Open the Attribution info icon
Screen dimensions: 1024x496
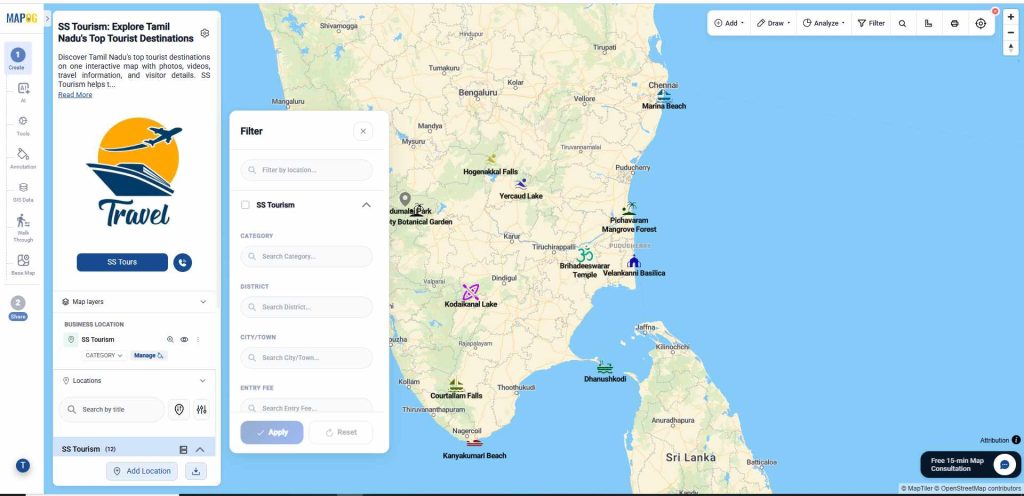point(1016,441)
